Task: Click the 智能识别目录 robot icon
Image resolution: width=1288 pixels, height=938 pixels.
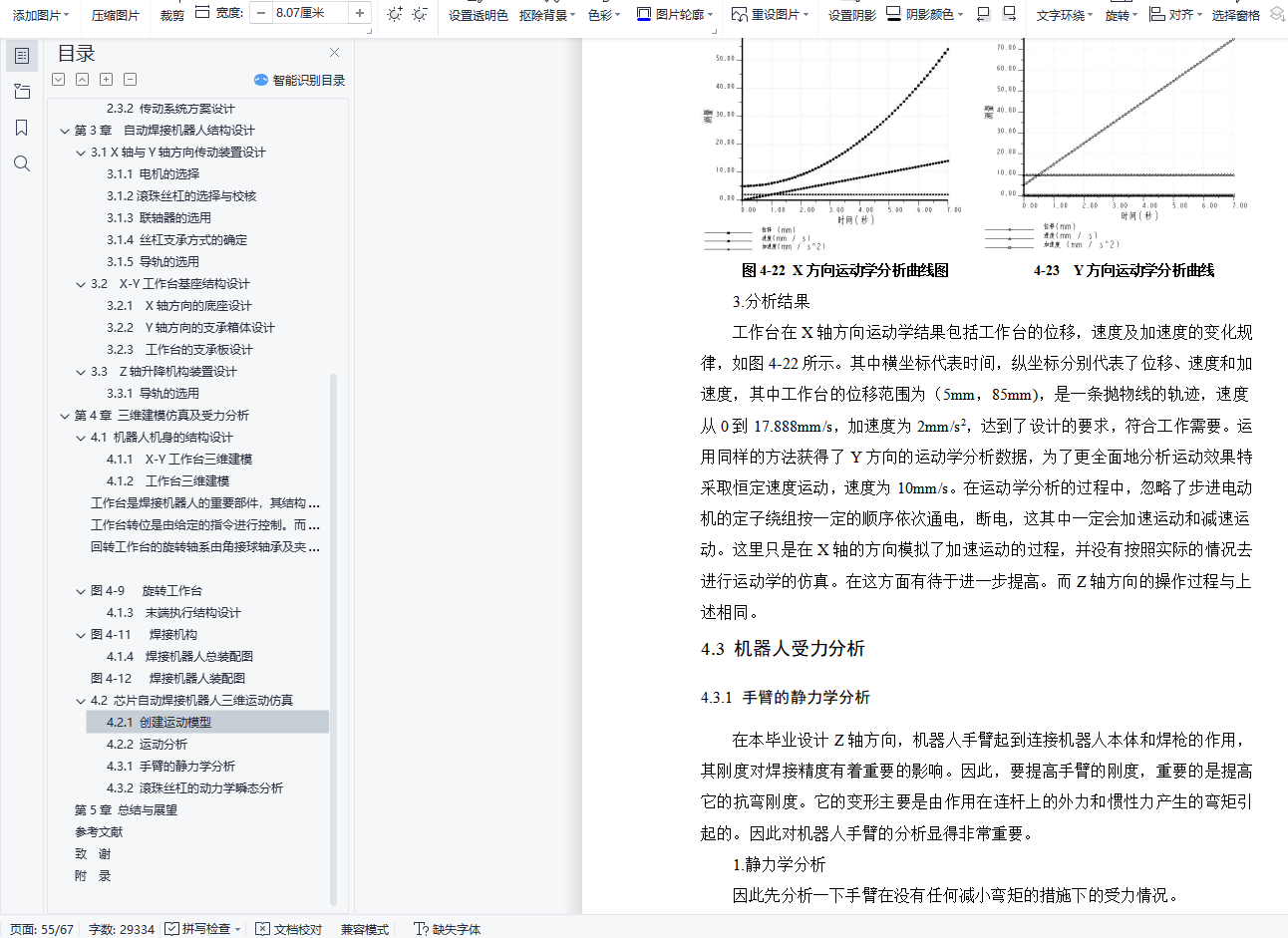Action: click(261, 80)
